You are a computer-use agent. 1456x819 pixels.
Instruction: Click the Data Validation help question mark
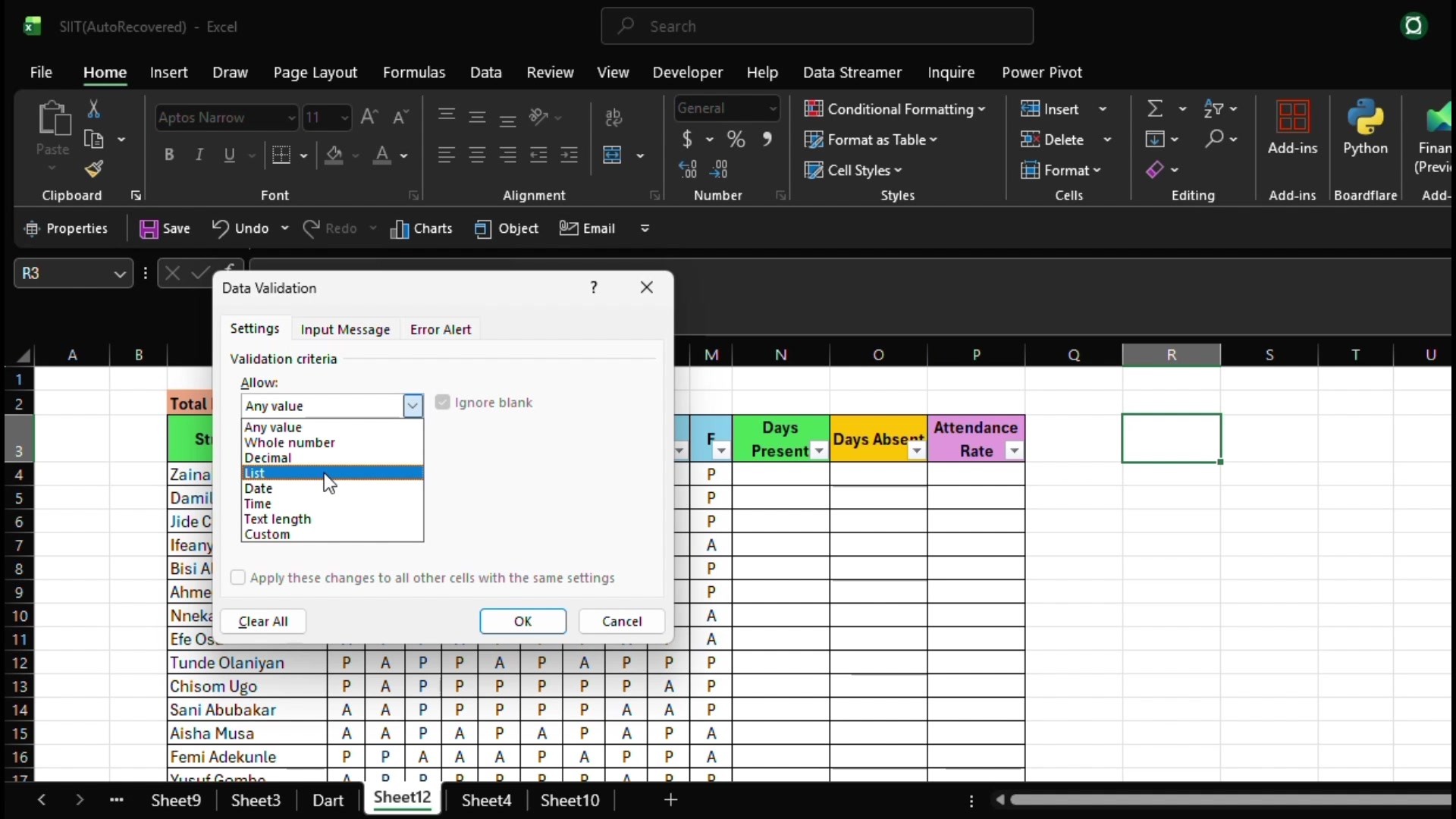594,287
